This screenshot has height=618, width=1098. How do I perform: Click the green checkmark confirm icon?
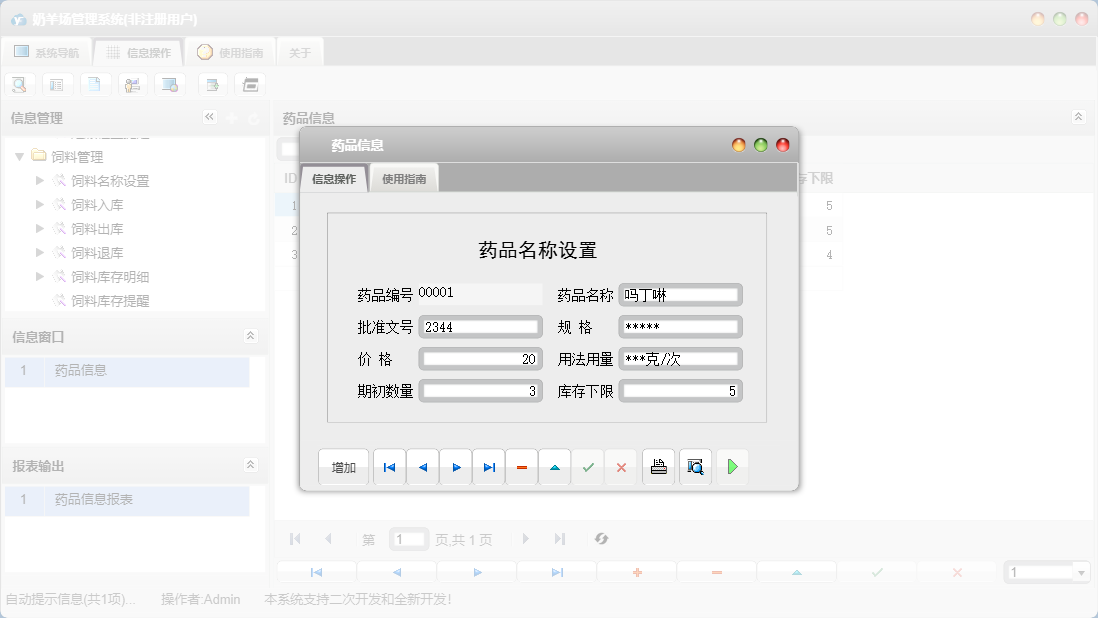[587, 466]
